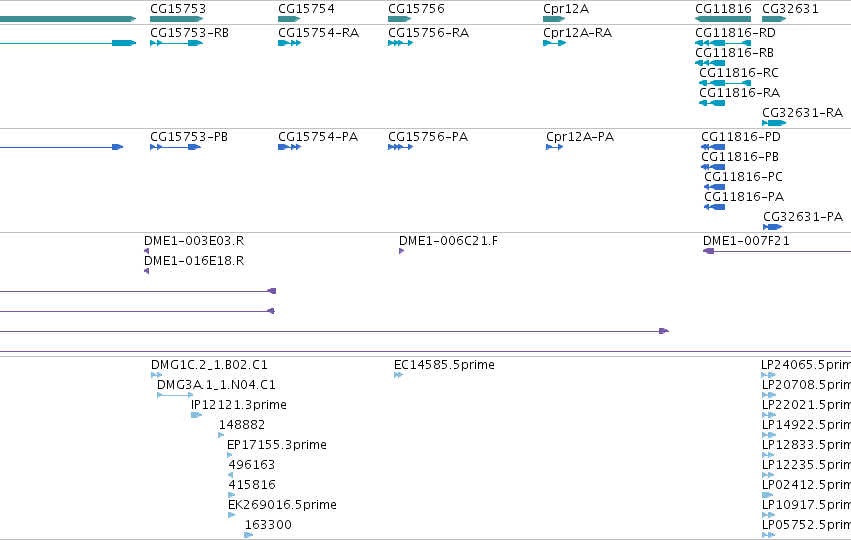The height and width of the screenshot is (540, 851).
Task: Click the CG15756 gene label
Action: pyautogui.click(x=416, y=9)
